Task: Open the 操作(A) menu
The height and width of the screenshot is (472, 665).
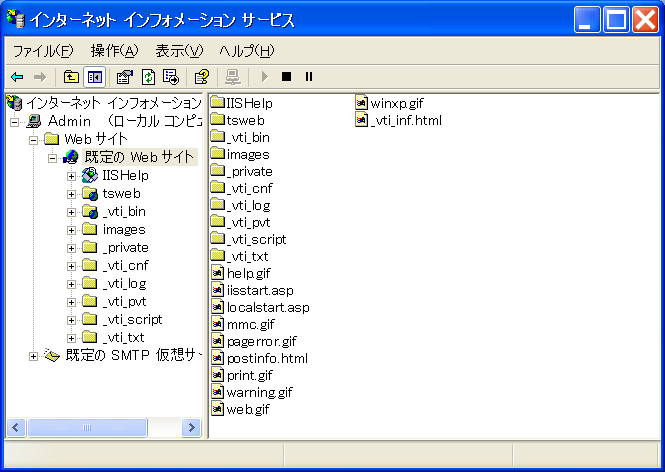Action: (115, 50)
